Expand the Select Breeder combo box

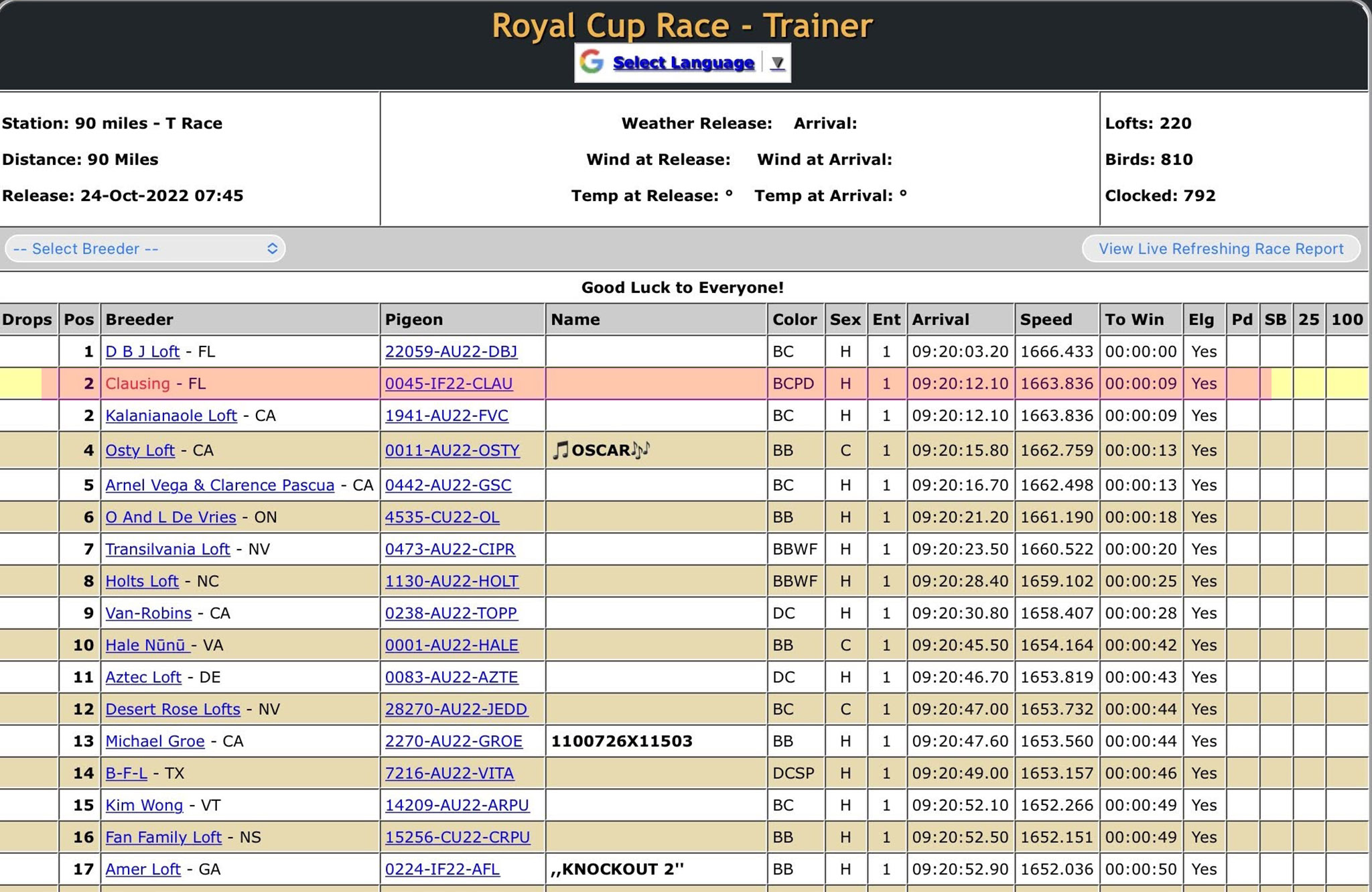(145, 249)
